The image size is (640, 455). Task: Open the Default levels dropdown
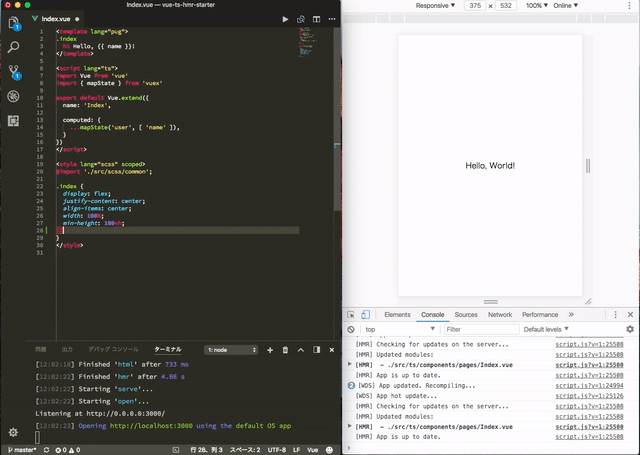pyautogui.click(x=546, y=329)
